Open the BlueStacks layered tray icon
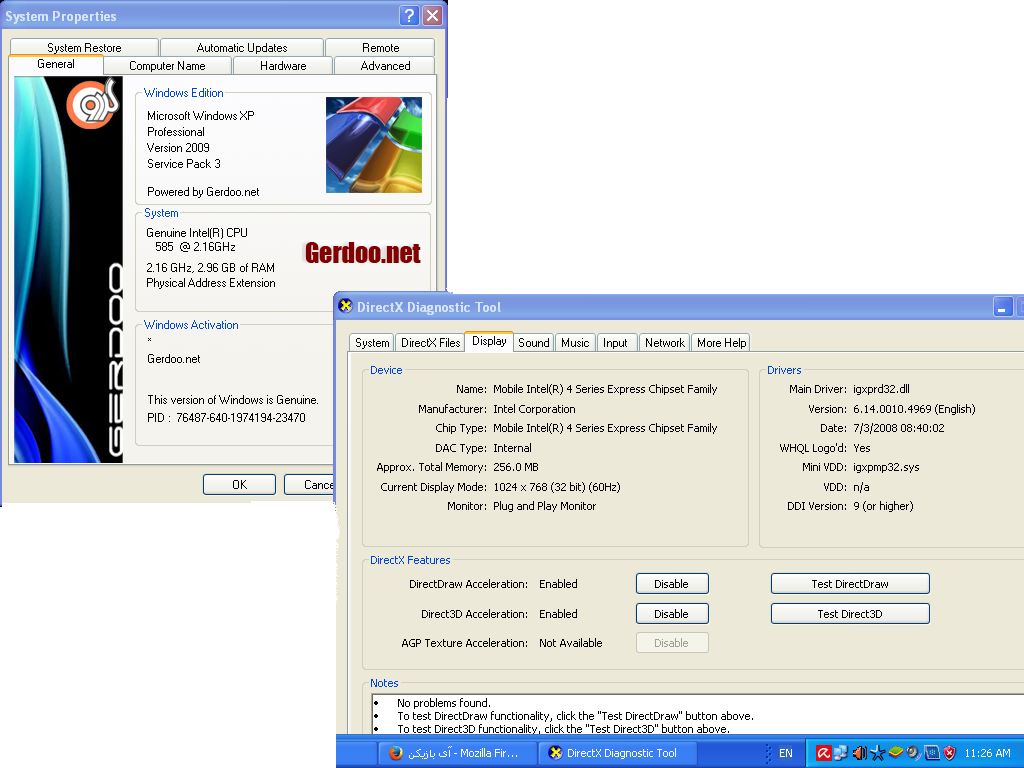This screenshot has width=1024, height=768. [x=896, y=752]
